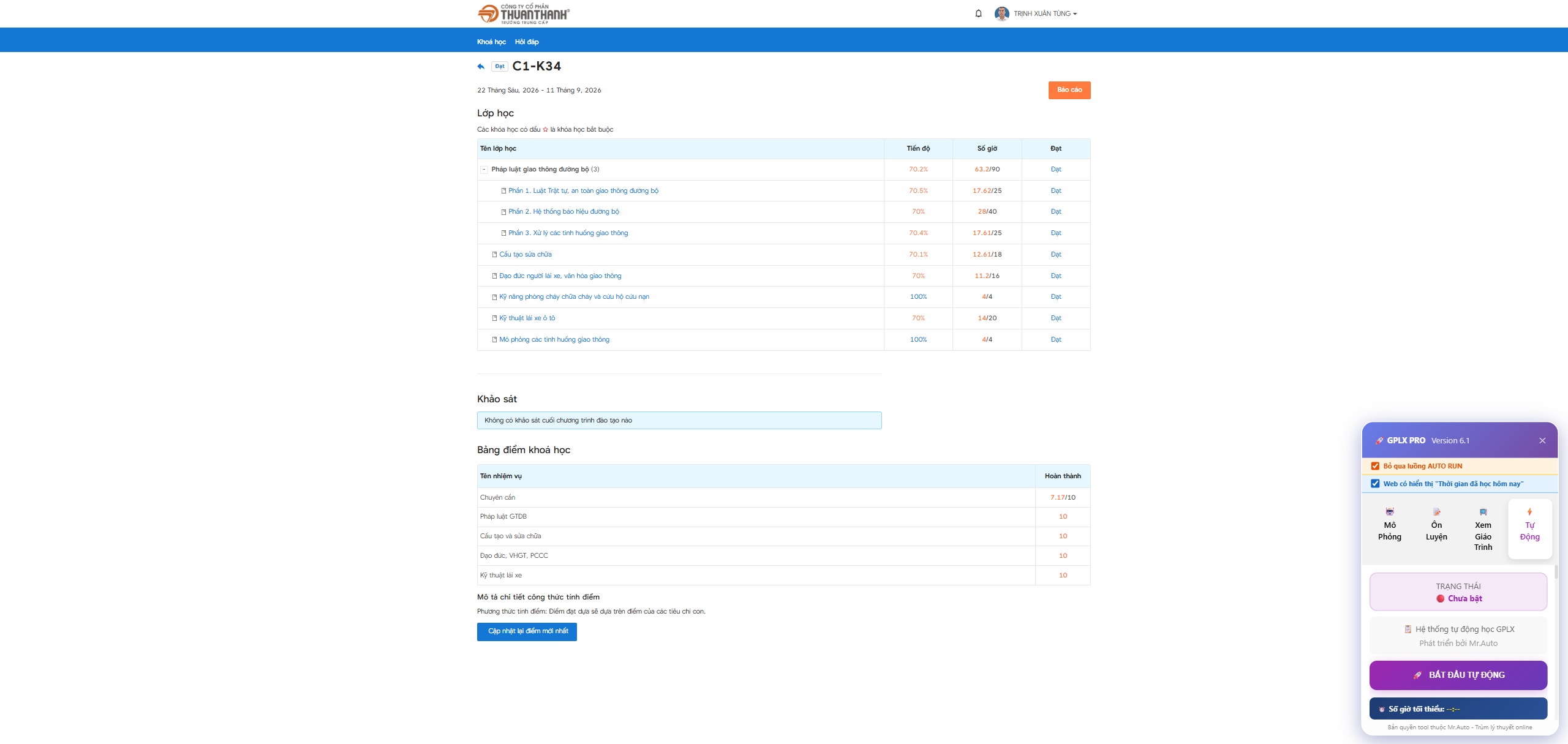Click the BẮT ĐẦU TỰ ĐỘNG button
The height and width of the screenshot is (744, 1568).
click(1458, 675)
